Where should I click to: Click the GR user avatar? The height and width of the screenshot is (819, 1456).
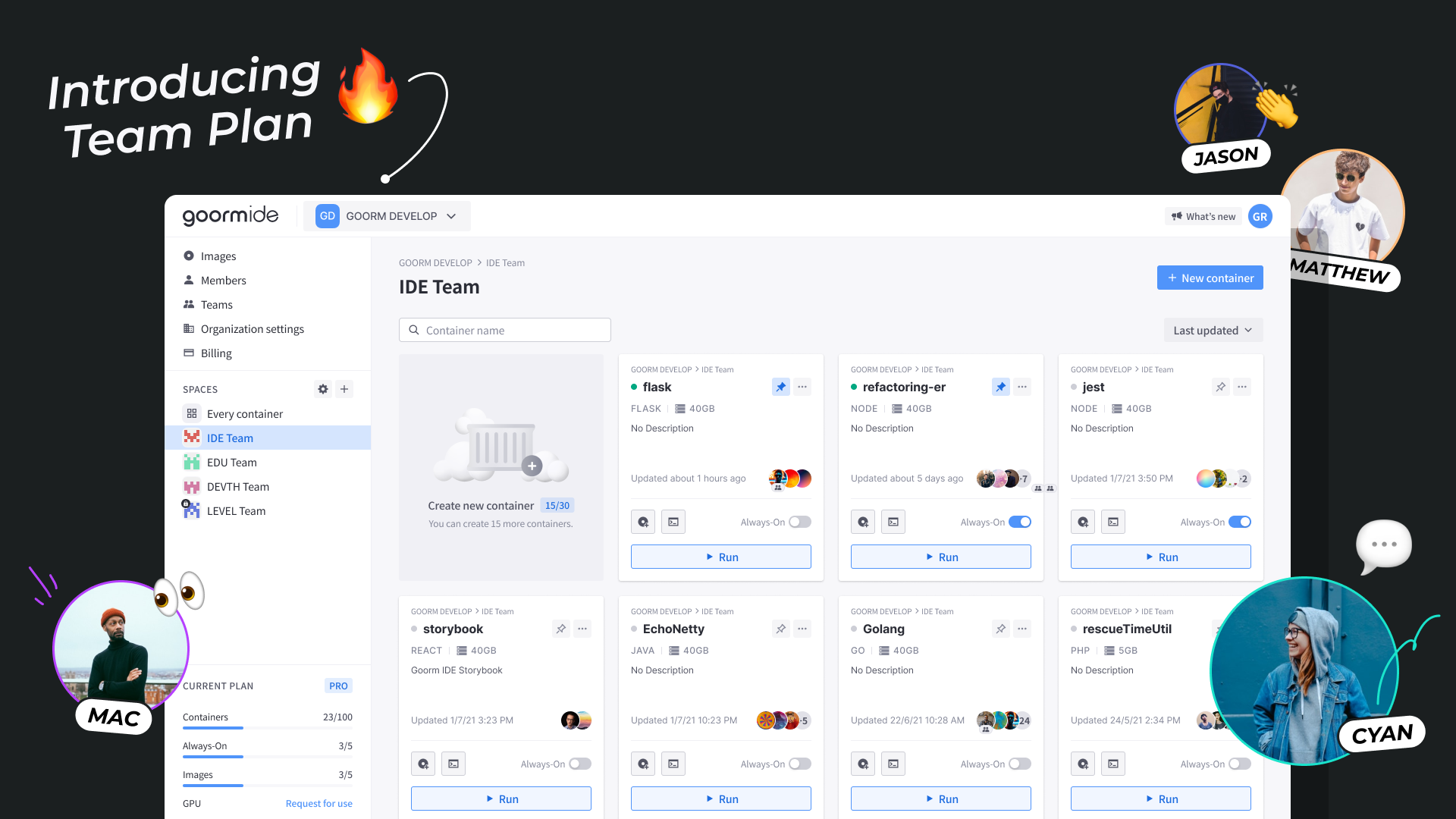point(1260,216)
